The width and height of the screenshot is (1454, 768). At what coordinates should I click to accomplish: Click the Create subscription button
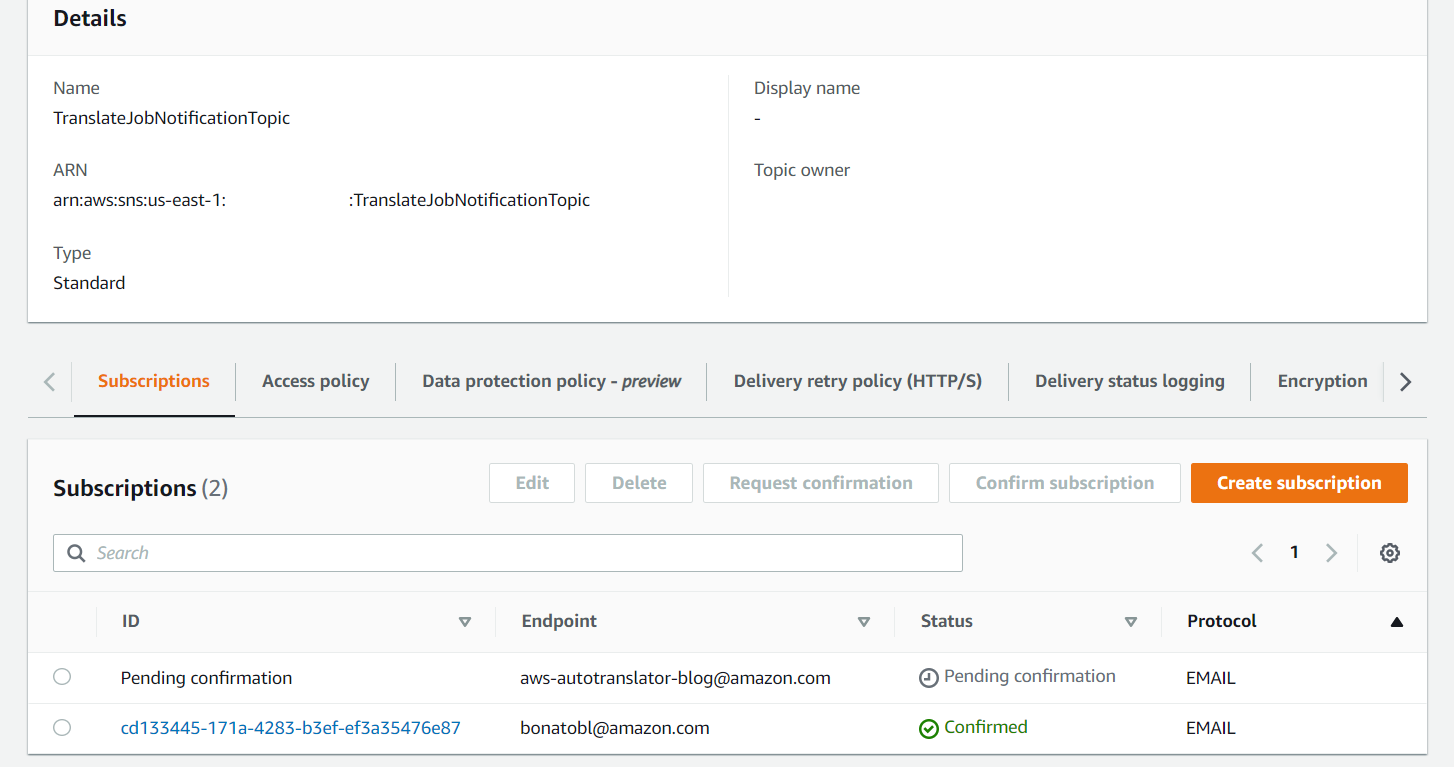[1299, 483]
